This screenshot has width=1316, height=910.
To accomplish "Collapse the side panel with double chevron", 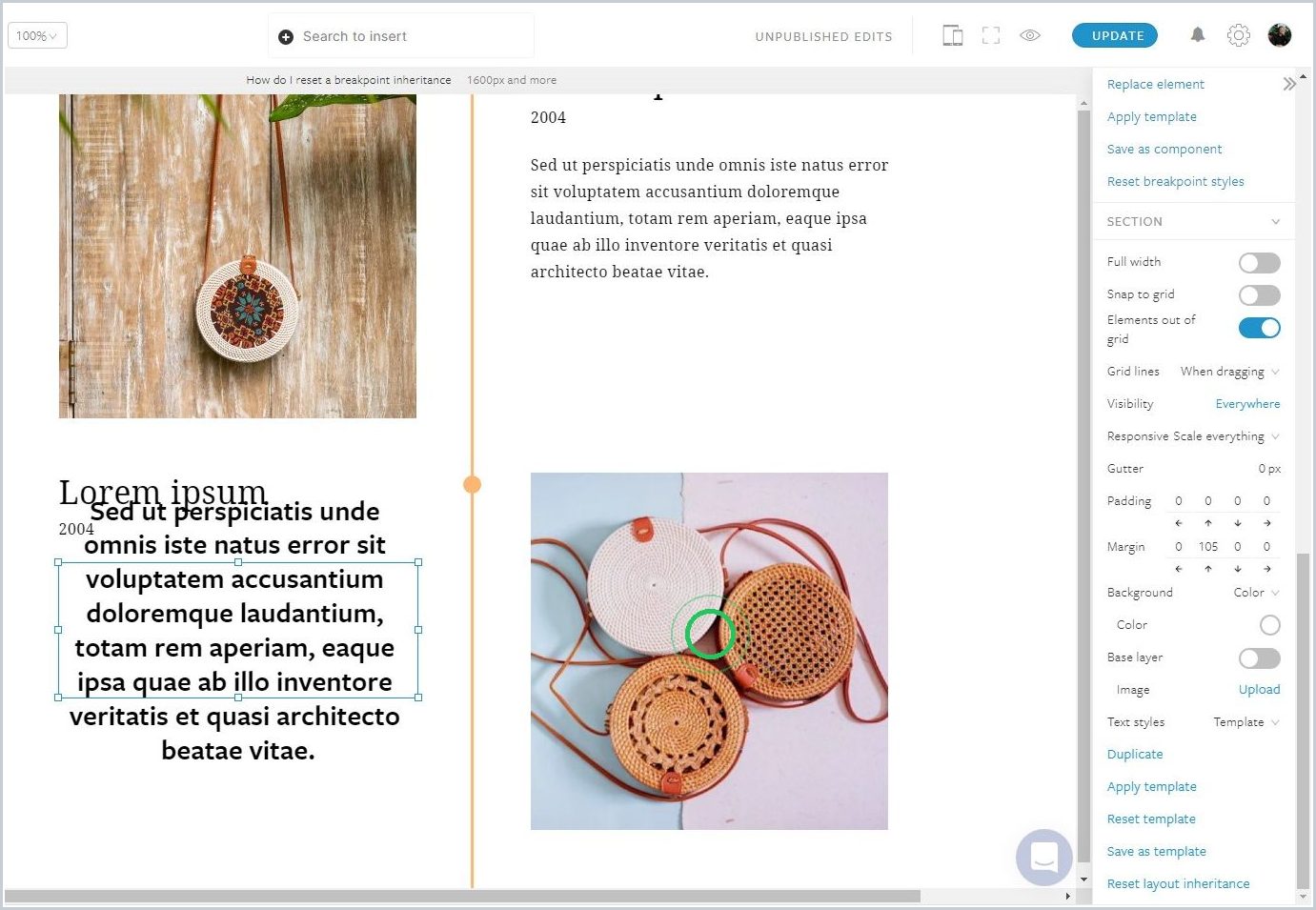I will tap(1289, 84).
